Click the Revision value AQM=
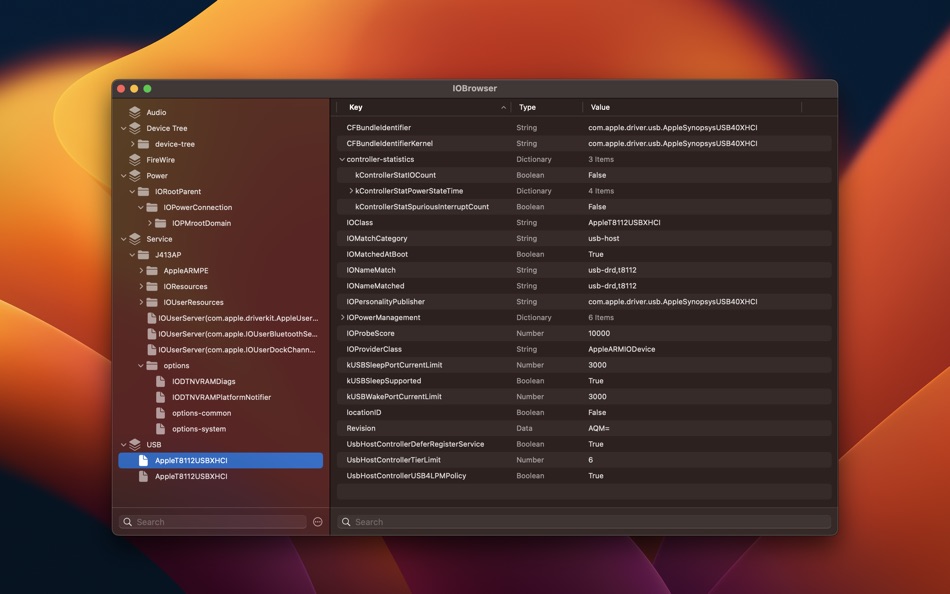Viewport: 950px width, 594px height. (x=599, y=428)
